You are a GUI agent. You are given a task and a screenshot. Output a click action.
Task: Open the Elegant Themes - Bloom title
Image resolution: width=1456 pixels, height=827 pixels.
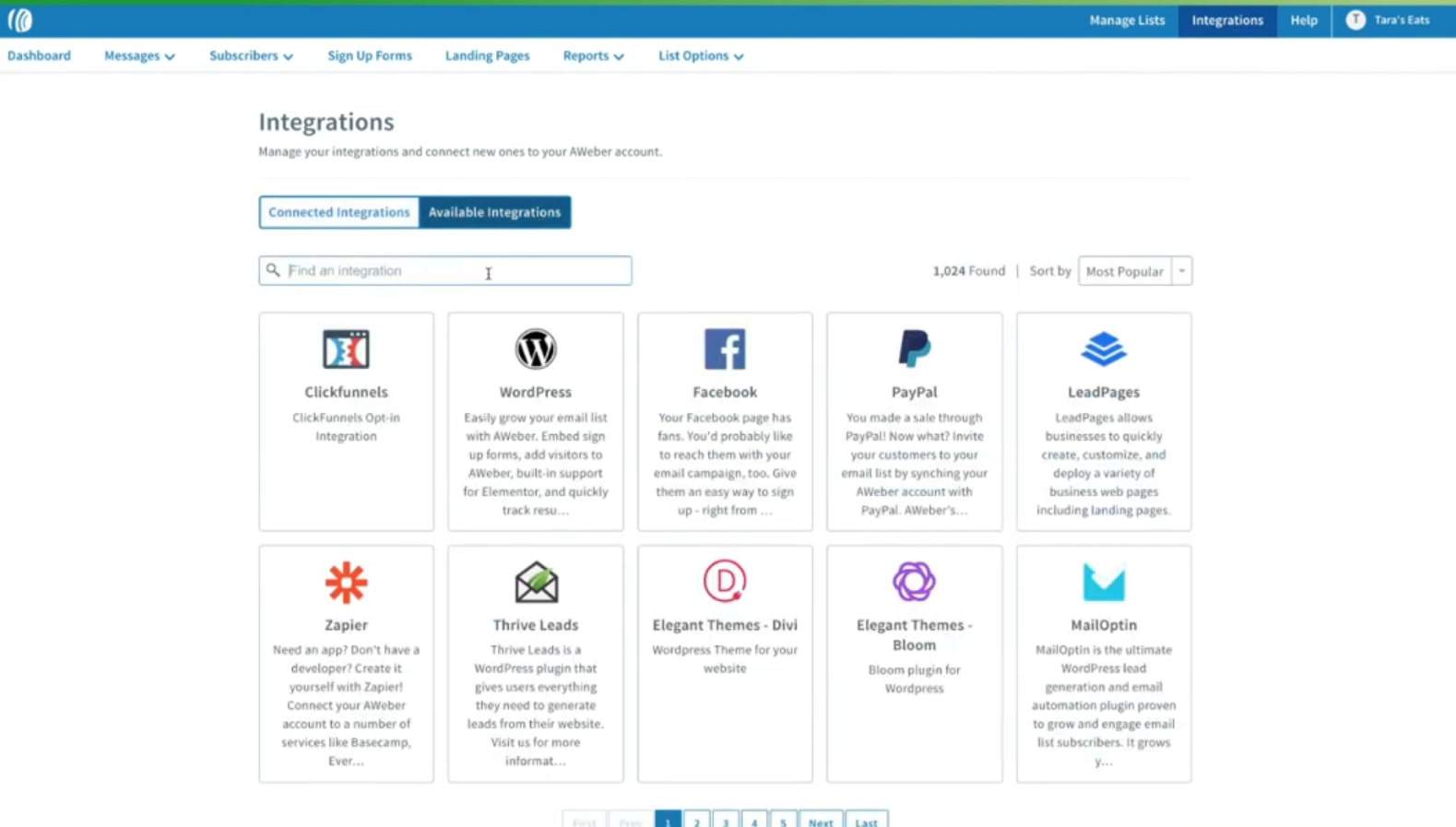915,635
